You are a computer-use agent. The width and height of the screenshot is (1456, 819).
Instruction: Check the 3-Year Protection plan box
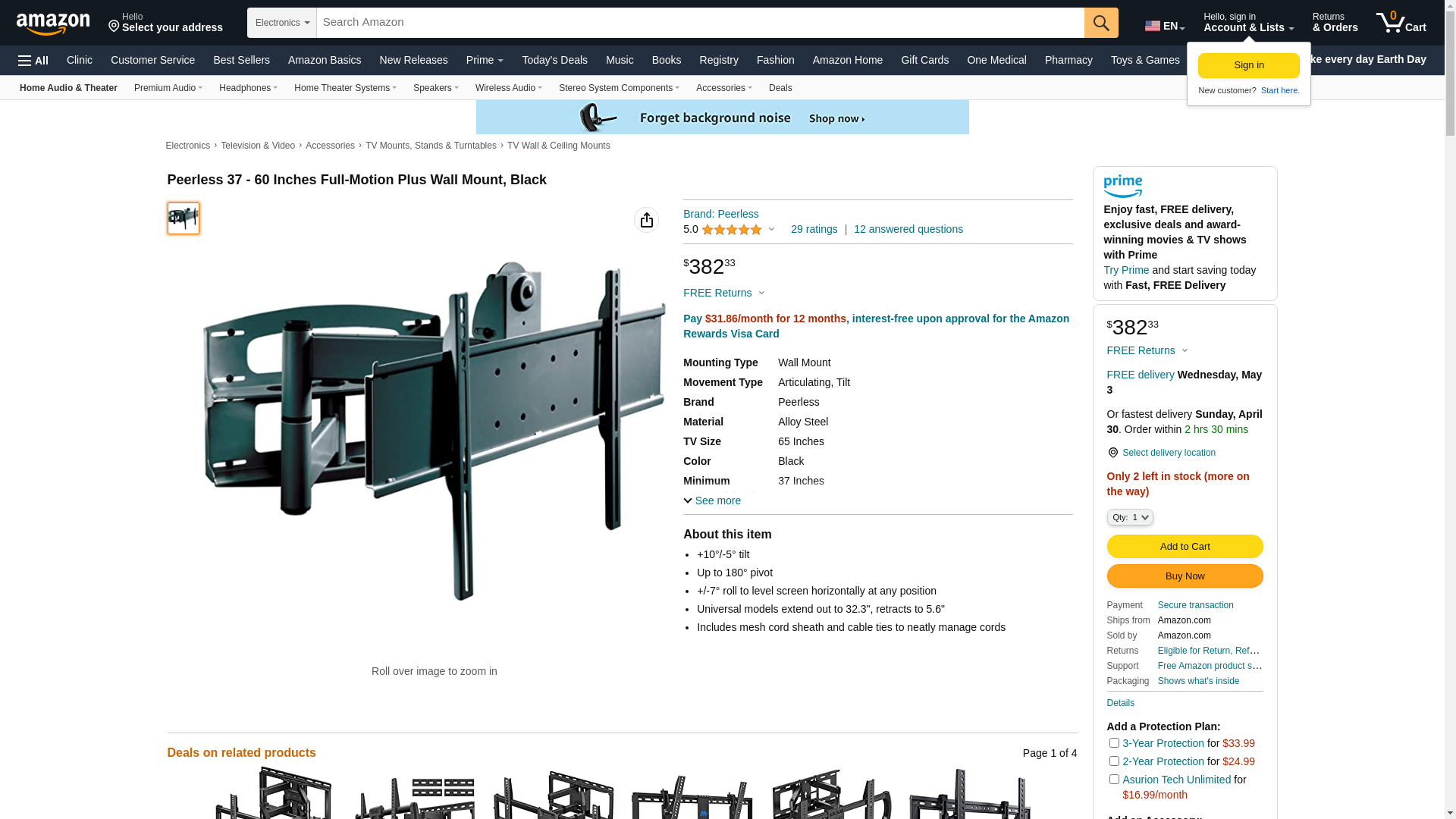1114,743
